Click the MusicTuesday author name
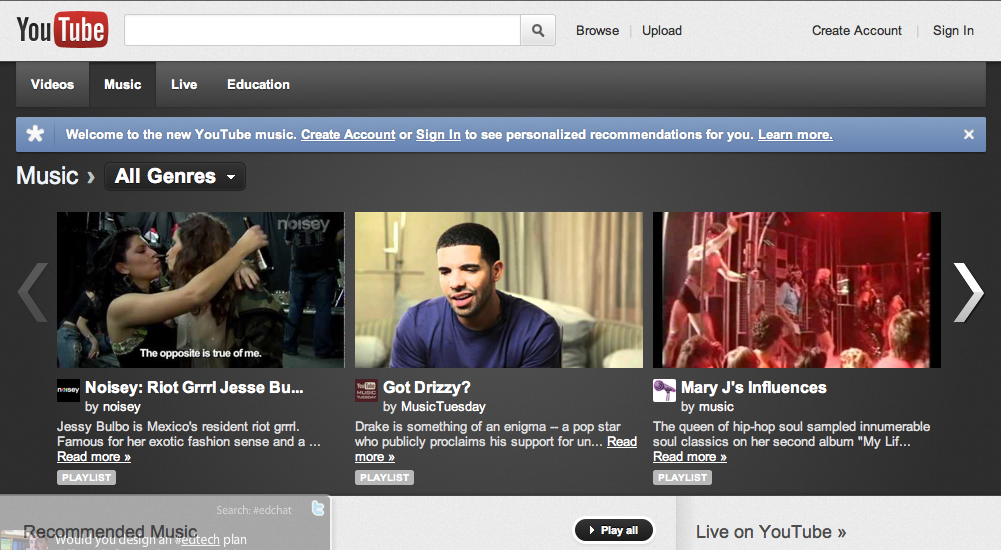 click(x=443, y=406)
